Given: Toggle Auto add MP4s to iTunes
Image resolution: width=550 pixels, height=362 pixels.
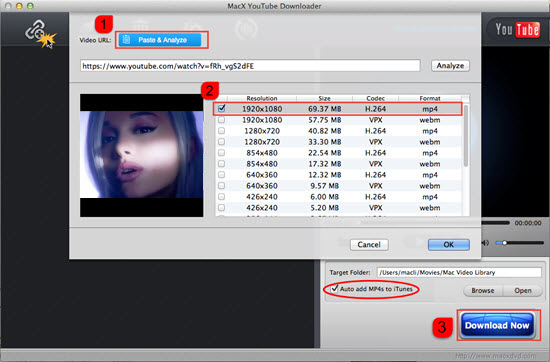Looking at the screenshot, I should pos(334,289).
